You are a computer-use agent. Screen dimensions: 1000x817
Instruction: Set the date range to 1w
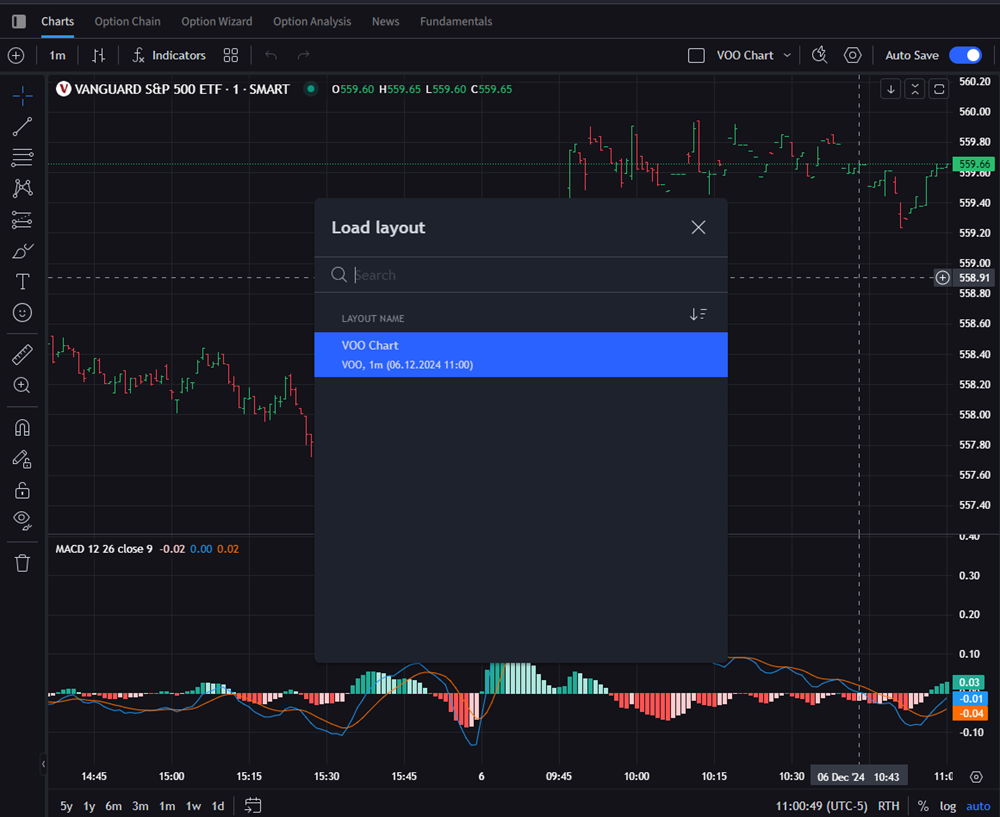[193, 806]
